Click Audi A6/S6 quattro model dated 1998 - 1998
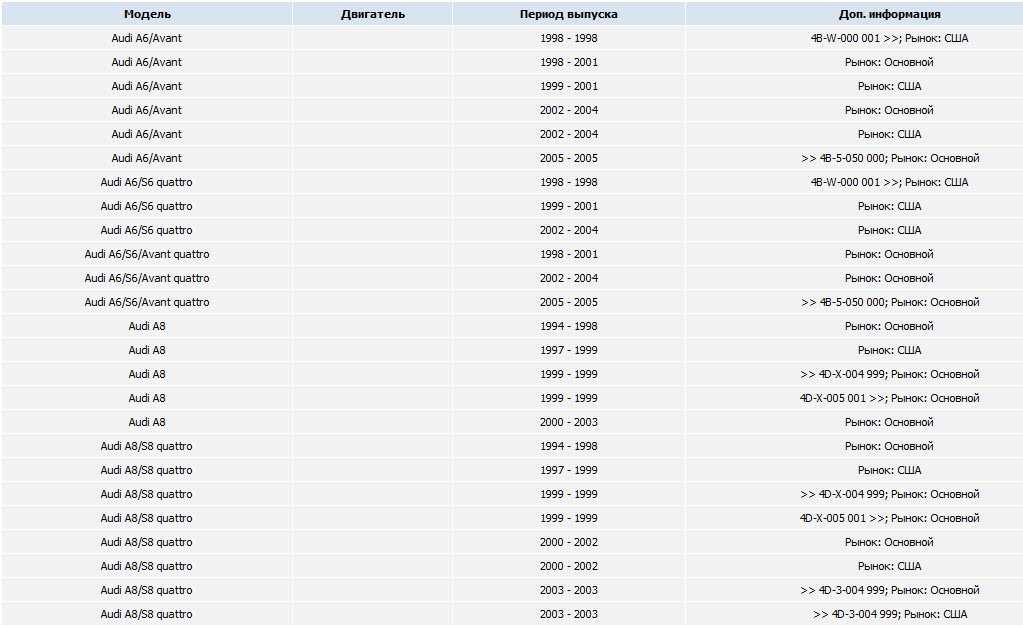1023x628 pixels. click(147, 182)
